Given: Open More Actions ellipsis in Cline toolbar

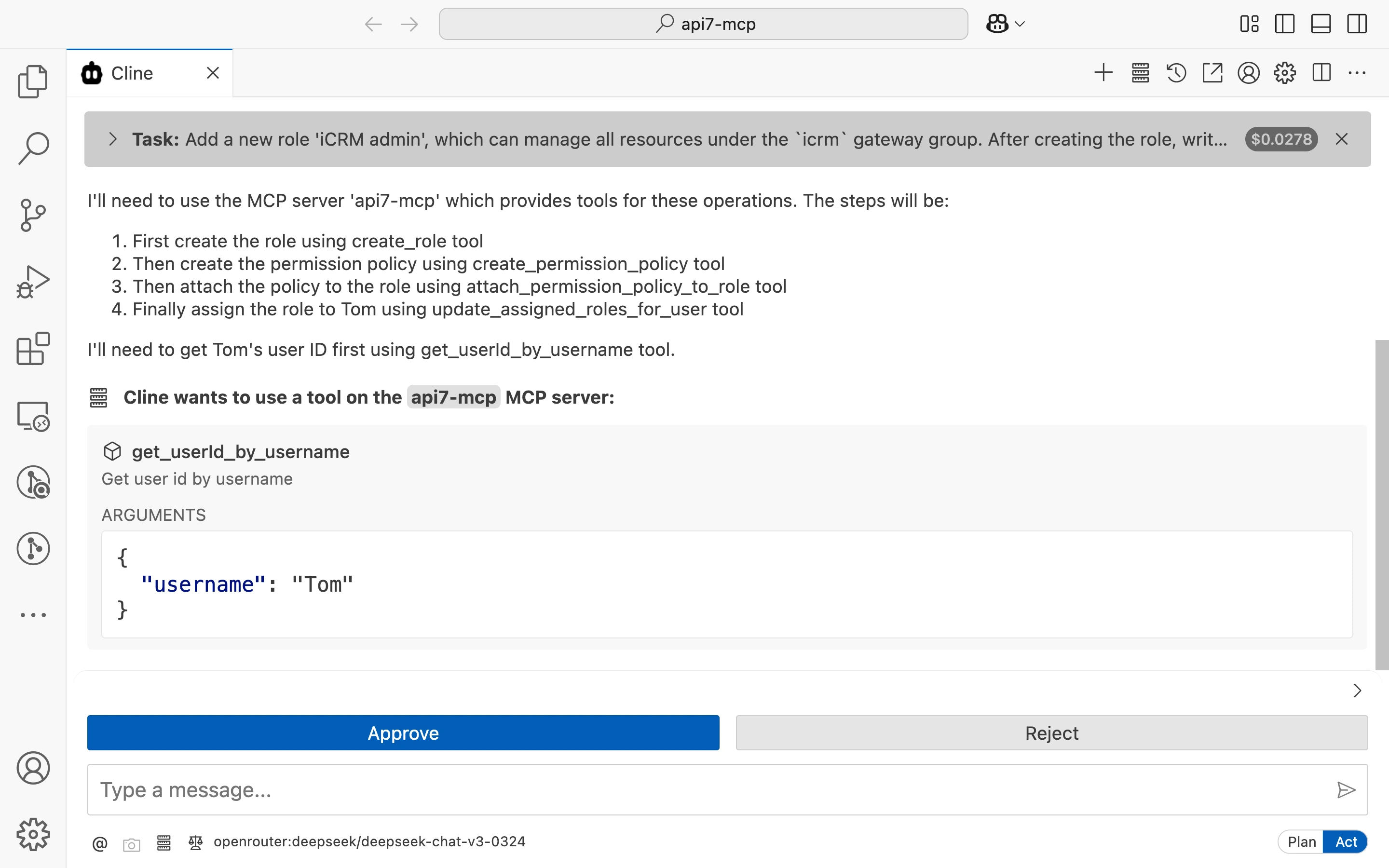Looking at the screenshot, I should [1357, 73].
